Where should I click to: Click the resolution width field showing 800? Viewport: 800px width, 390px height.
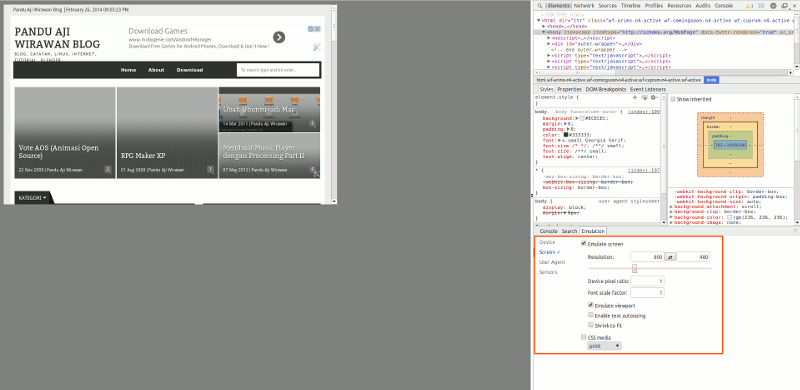coord(648,257)
